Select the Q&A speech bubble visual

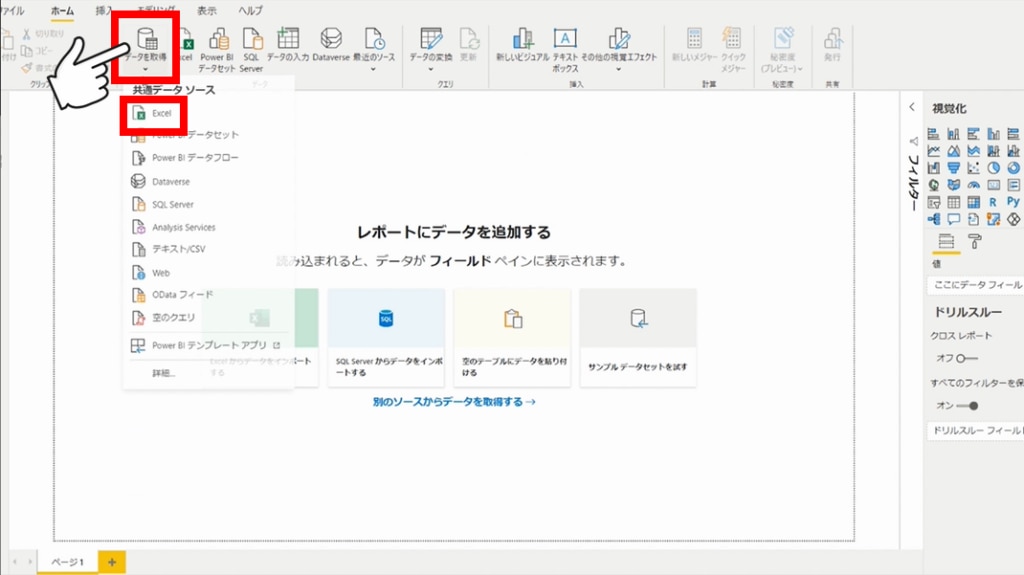pyautogui.click(x=953, y=219)
